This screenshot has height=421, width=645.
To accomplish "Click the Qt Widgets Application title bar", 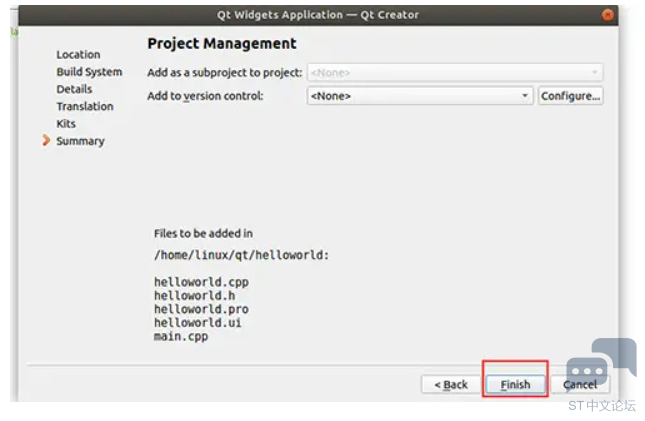I will point(318,15).
